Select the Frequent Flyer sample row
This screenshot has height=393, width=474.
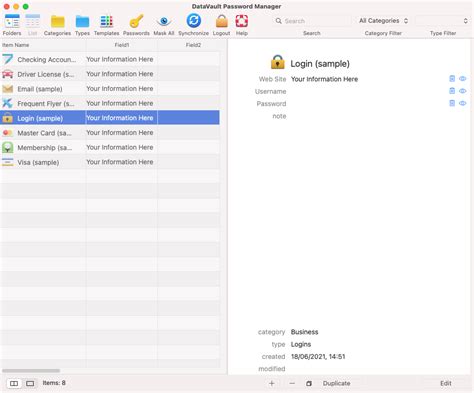click(x=110, y=103)
